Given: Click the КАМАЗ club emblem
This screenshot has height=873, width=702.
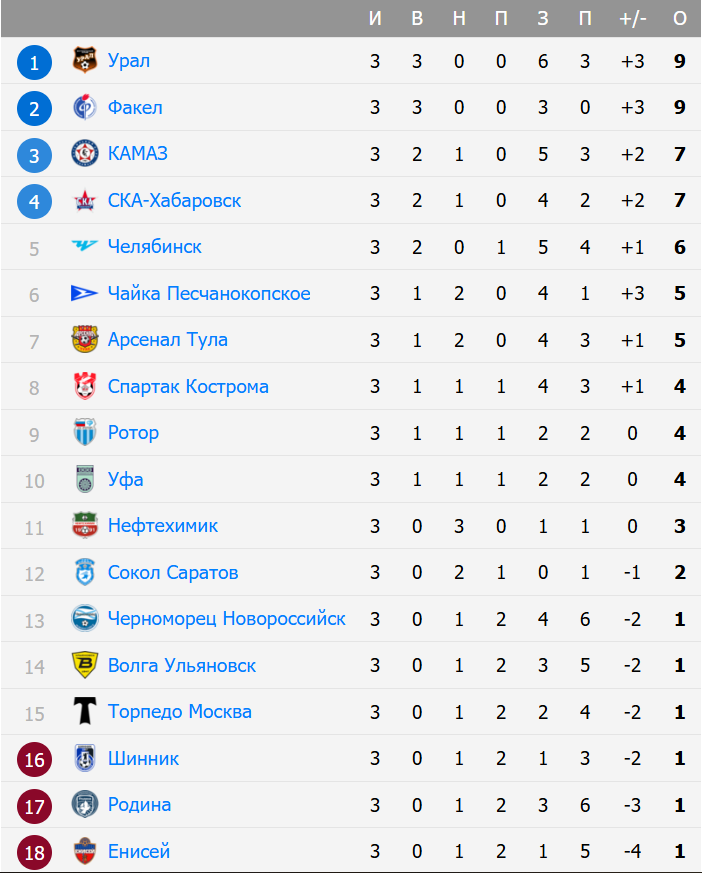Looking at the screenshot, I should click(85, 154).
